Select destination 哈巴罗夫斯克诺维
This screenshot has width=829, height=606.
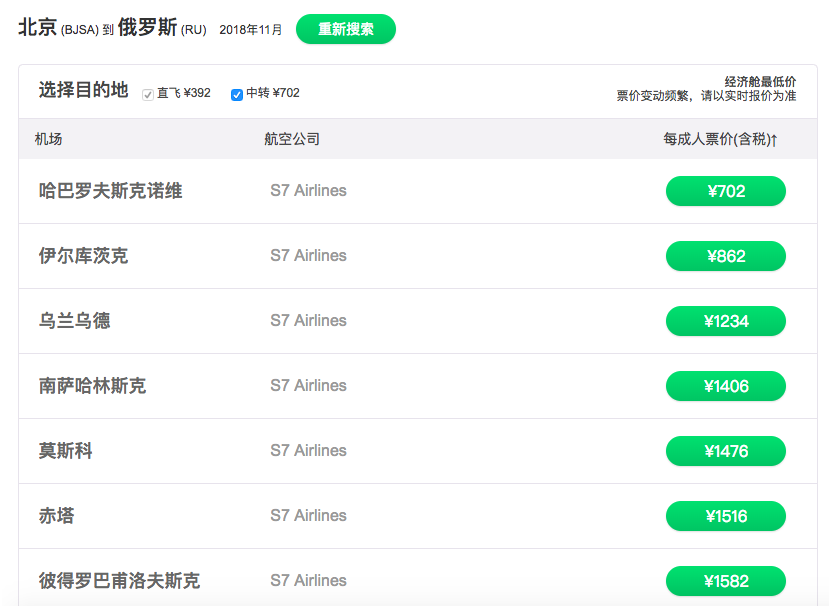coord(110,191)
